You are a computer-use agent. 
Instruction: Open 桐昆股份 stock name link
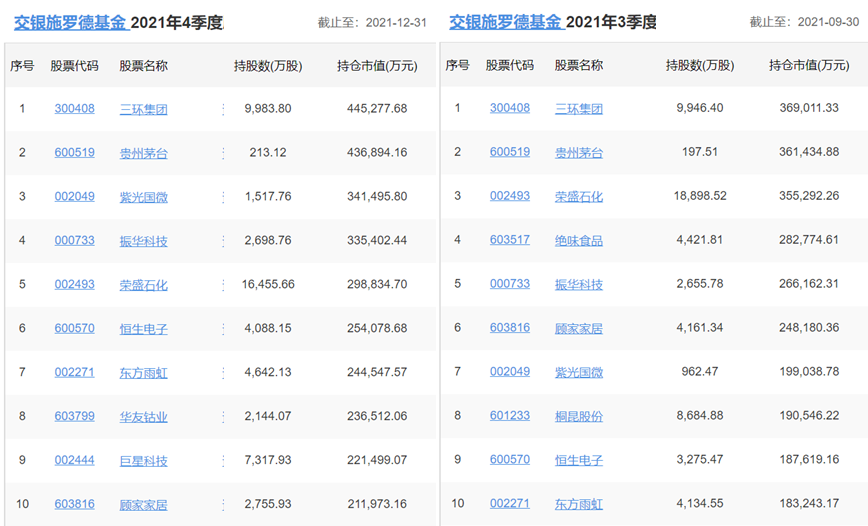tap(578, 416)
